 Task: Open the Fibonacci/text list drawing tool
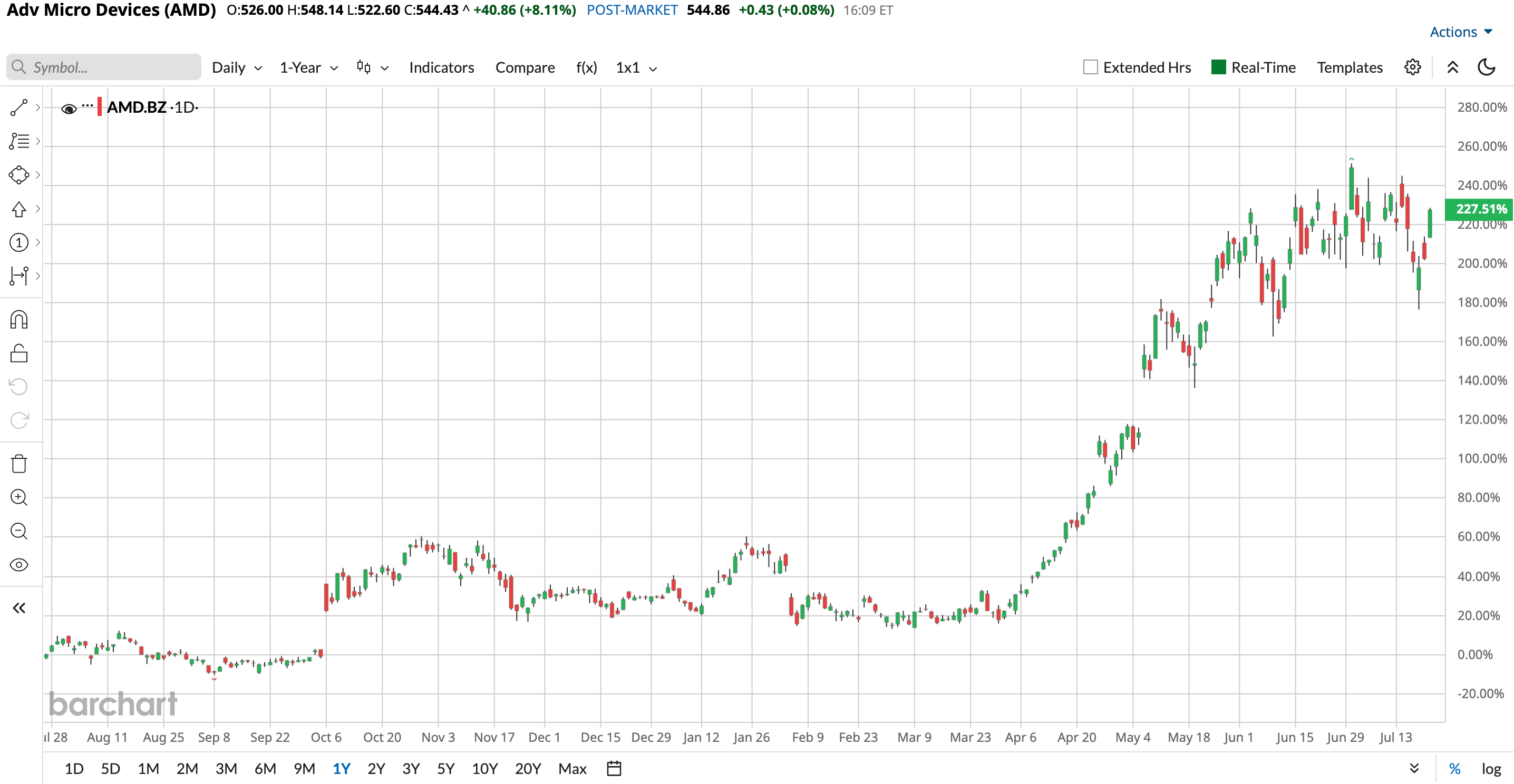tap(19, 141)
